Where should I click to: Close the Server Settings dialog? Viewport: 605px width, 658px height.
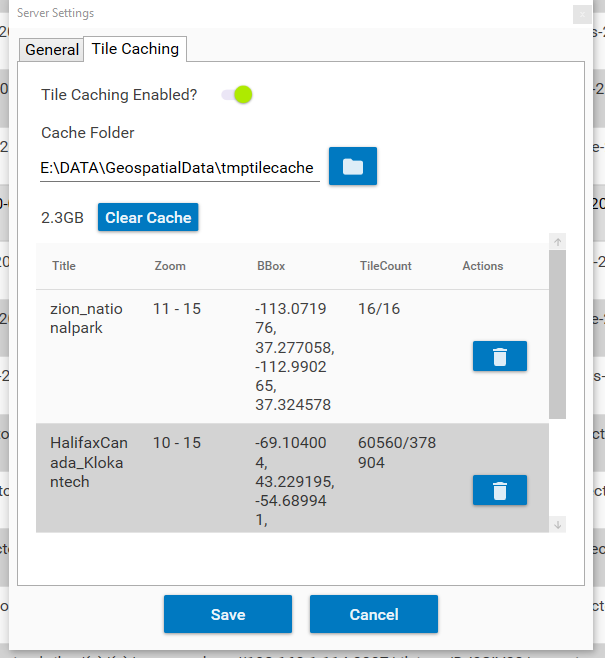[582, 15]
